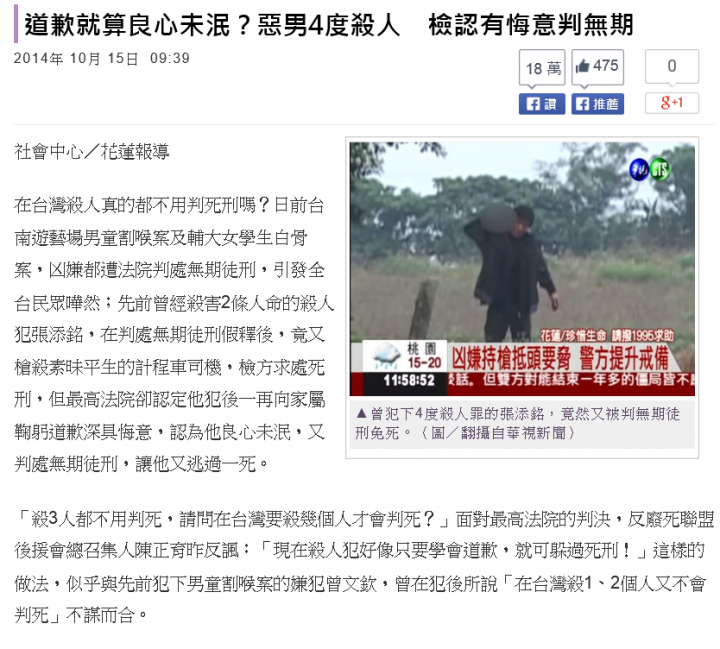Click the publish date 2014年 10月 15日
Viewport: 720px width, 649px height.
pos(76,59)
